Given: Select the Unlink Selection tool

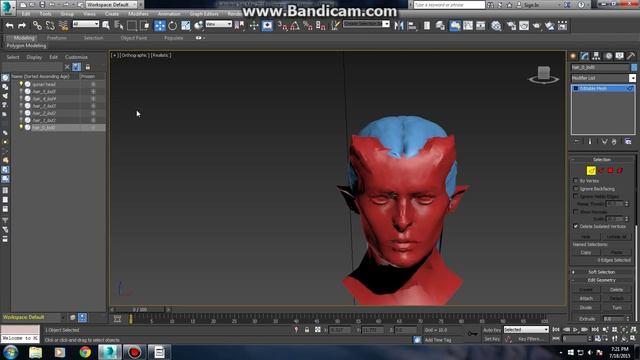Looking at the screenshot, I should click(x=50, y=26).
